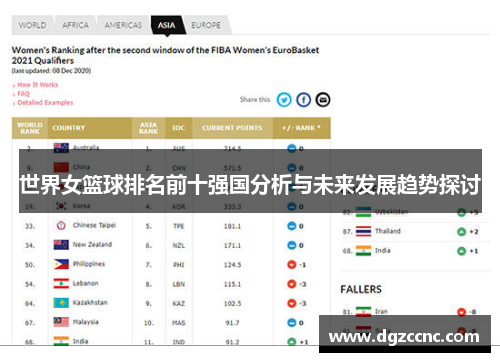Click the Women's Ranking page heading

click(165, 55)
